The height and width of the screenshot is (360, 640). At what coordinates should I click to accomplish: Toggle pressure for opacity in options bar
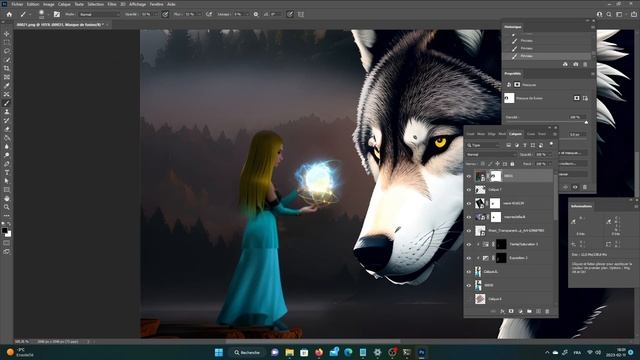(x=165, y=14)
